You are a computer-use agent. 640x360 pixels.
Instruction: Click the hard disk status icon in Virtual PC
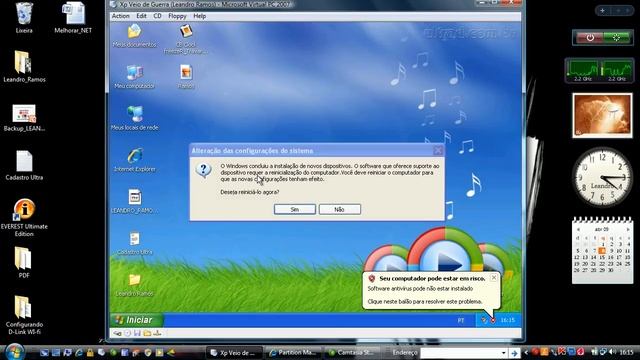[x=117, y=333]
